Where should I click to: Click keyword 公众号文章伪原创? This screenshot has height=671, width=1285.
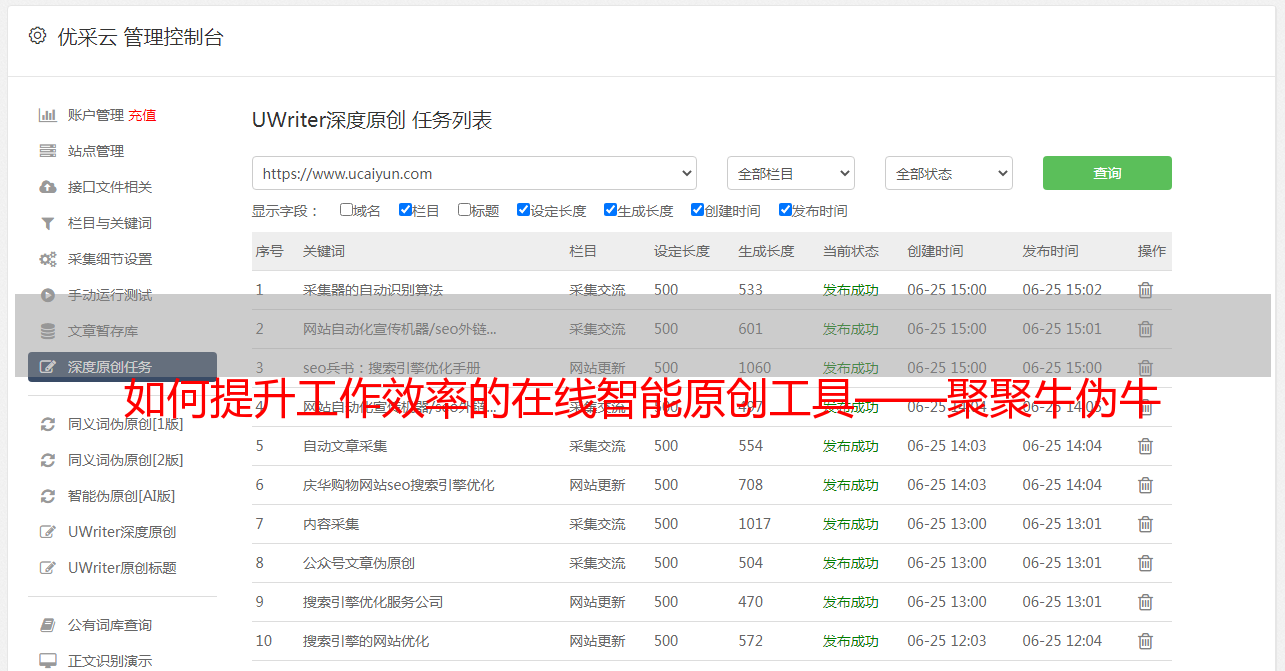pos(359,563)
